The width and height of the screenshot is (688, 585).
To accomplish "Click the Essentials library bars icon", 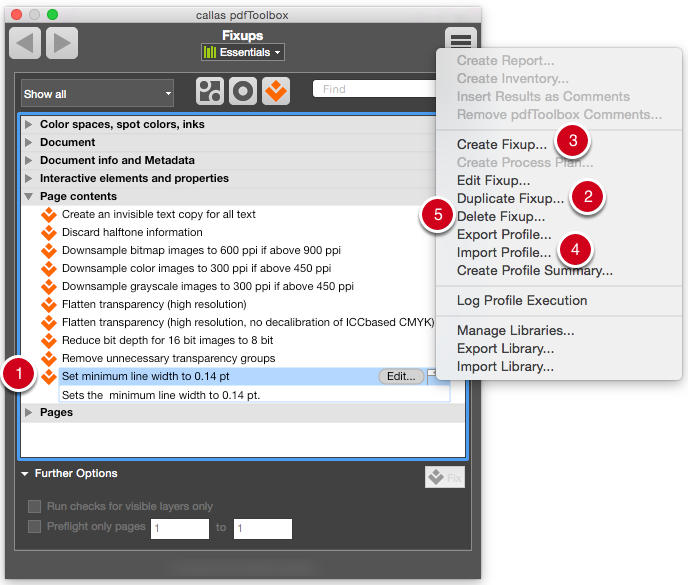I will 210,52.
